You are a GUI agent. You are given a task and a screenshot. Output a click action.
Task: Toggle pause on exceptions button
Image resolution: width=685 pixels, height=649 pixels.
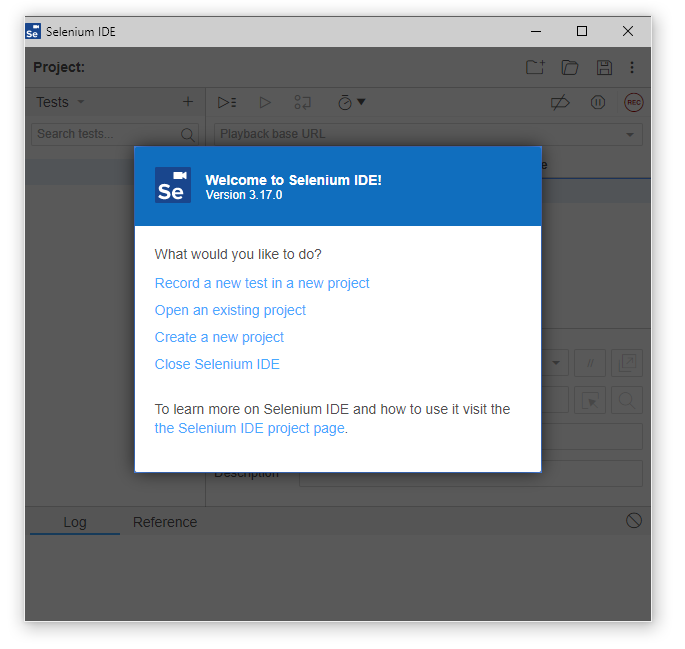click(x=598, y=102)
